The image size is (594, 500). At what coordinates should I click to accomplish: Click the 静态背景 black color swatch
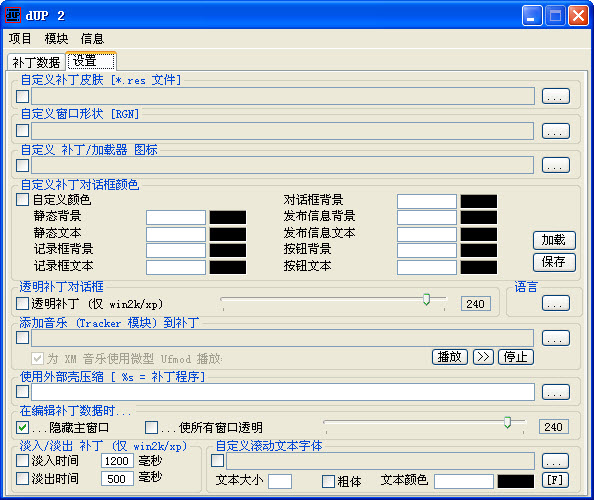tap(228, 217)
